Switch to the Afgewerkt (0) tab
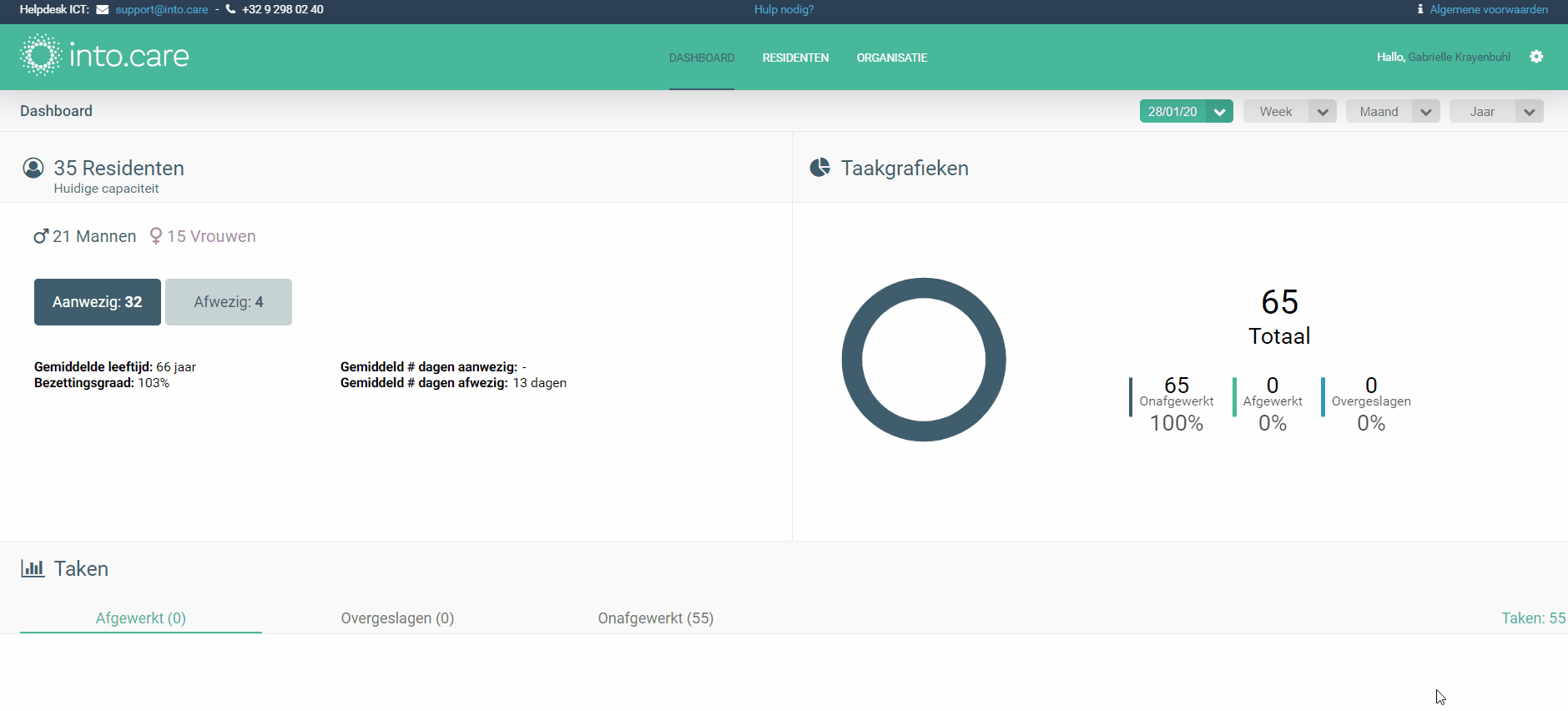 coord(141,618)
